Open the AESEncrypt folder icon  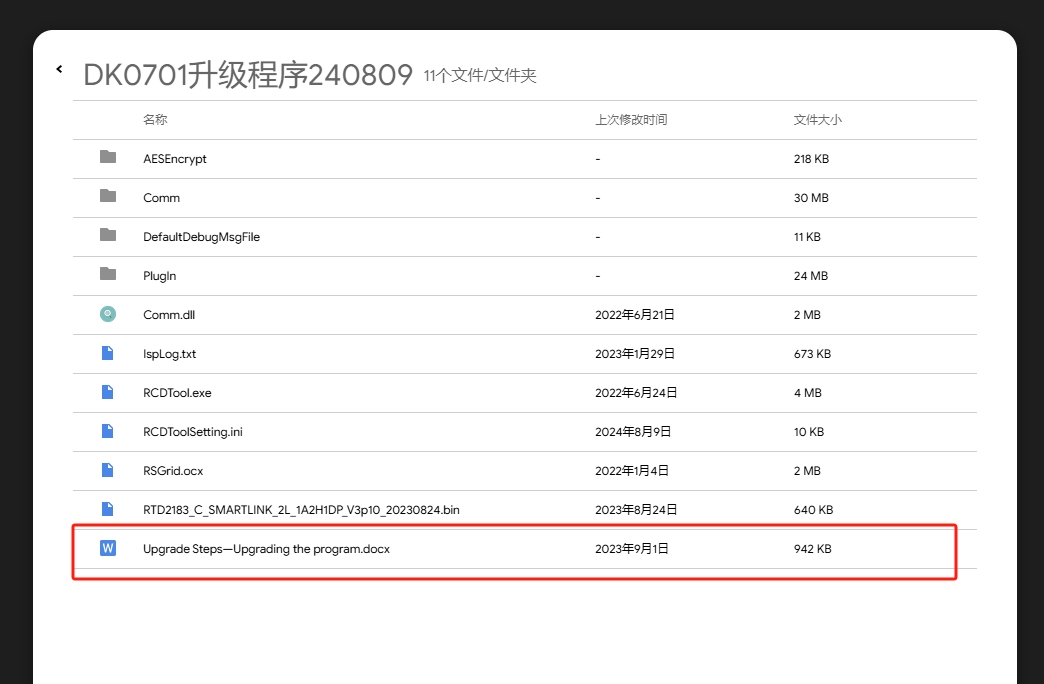[x=108, y=157]
